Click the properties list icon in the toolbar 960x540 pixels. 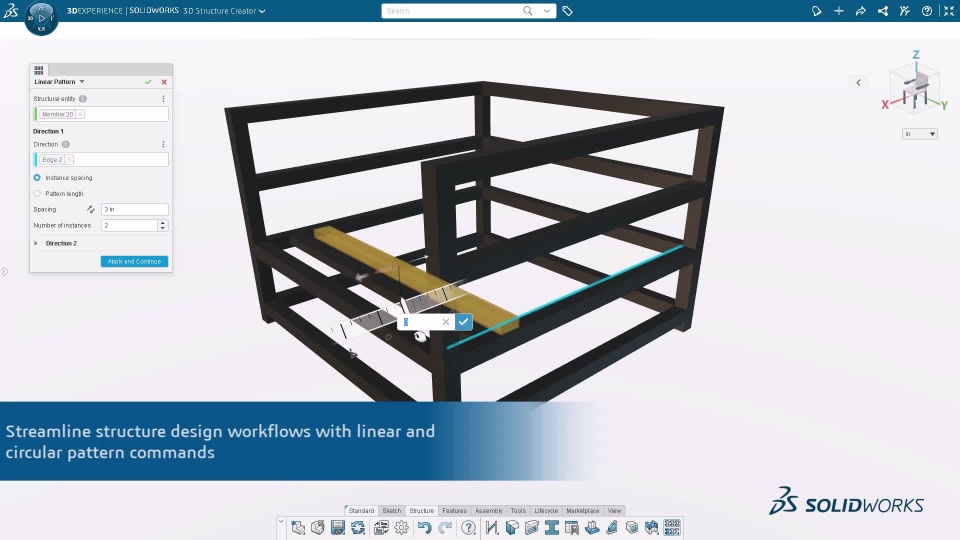point(381,527)
